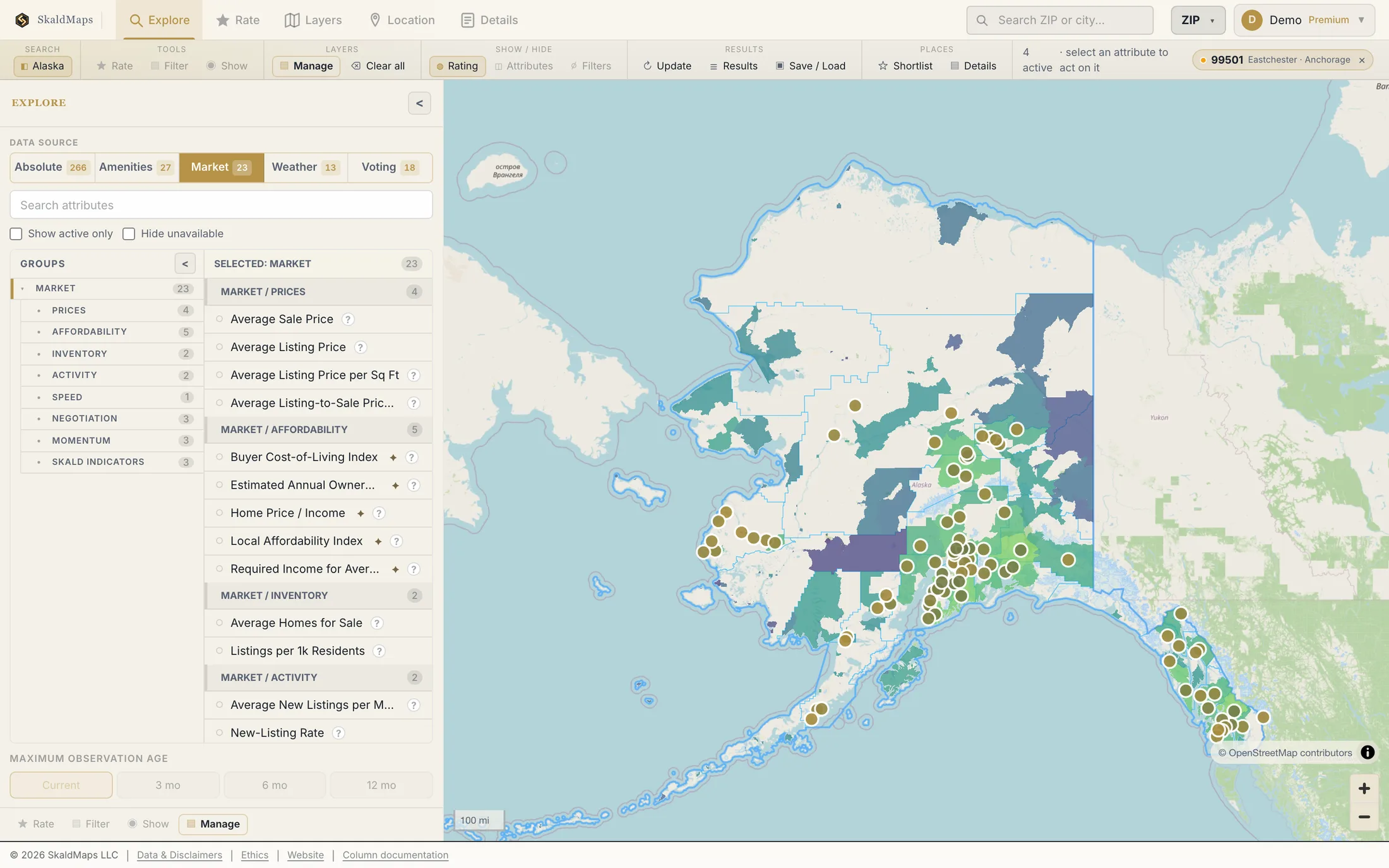Toggle the Rating show/hide button
The image size is (1389, 868).
pos(457,66)
